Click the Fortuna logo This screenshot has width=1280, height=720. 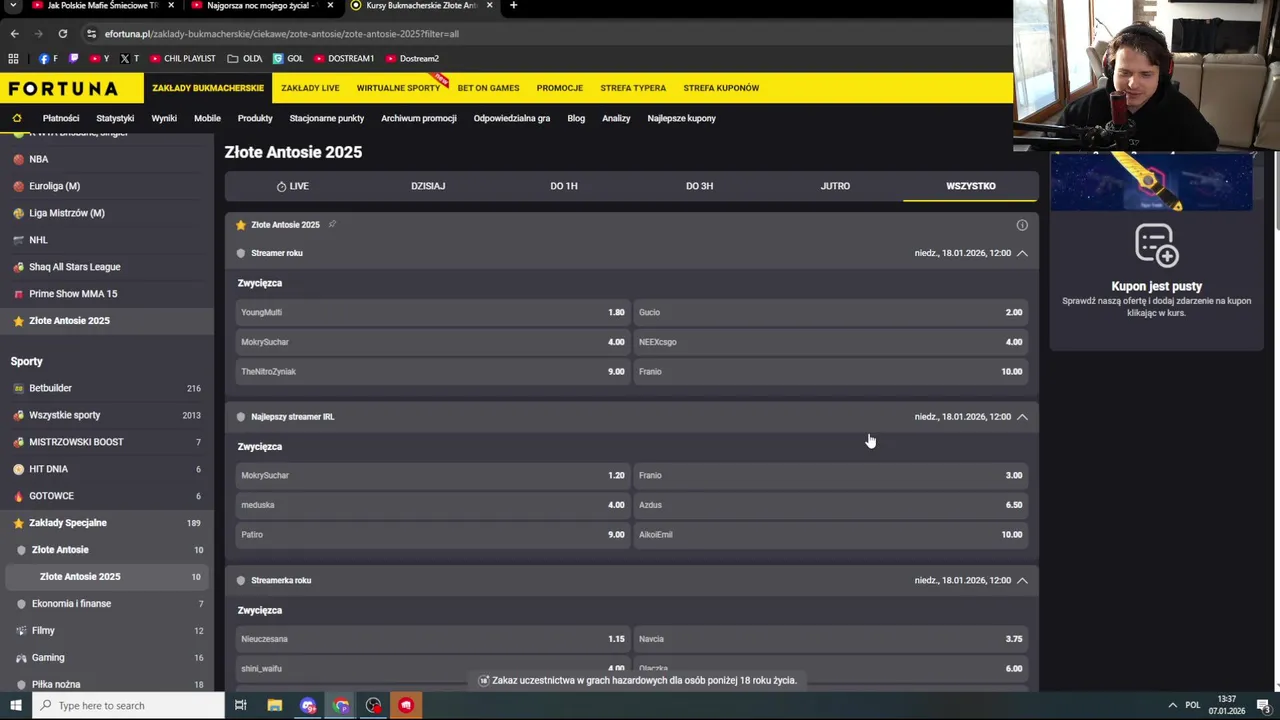tap(63, 88)
